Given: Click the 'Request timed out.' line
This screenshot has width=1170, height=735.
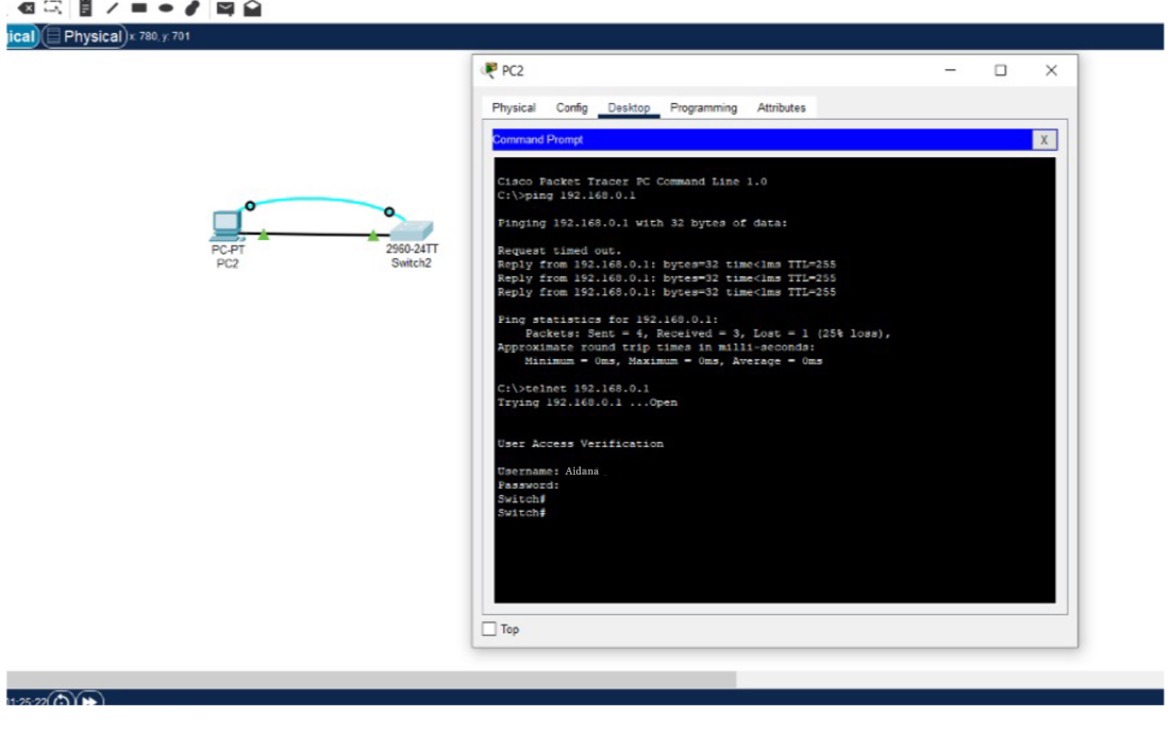Looking at the screenshot, I should pos(559,251).
